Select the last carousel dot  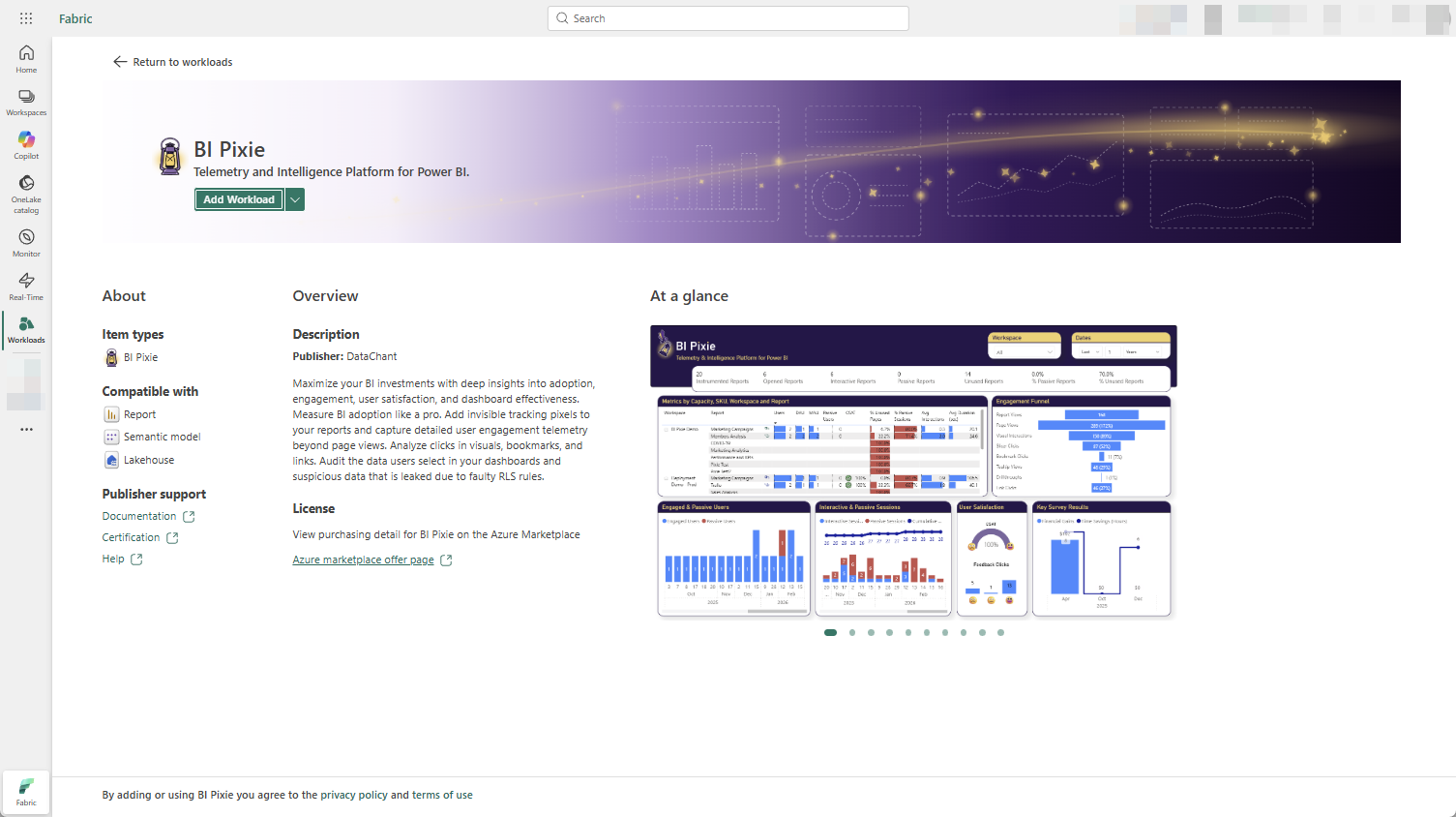[1000, 633]
